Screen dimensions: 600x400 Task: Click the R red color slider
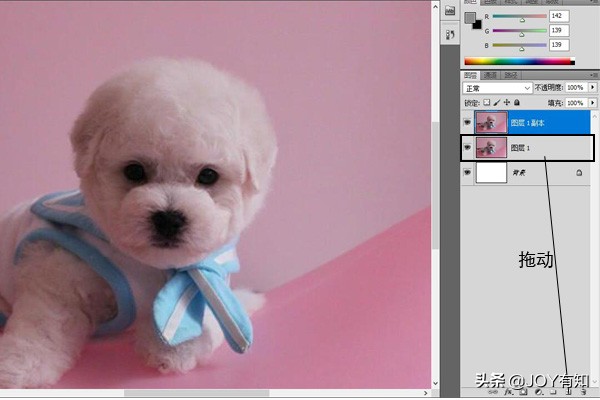point(520,16)
